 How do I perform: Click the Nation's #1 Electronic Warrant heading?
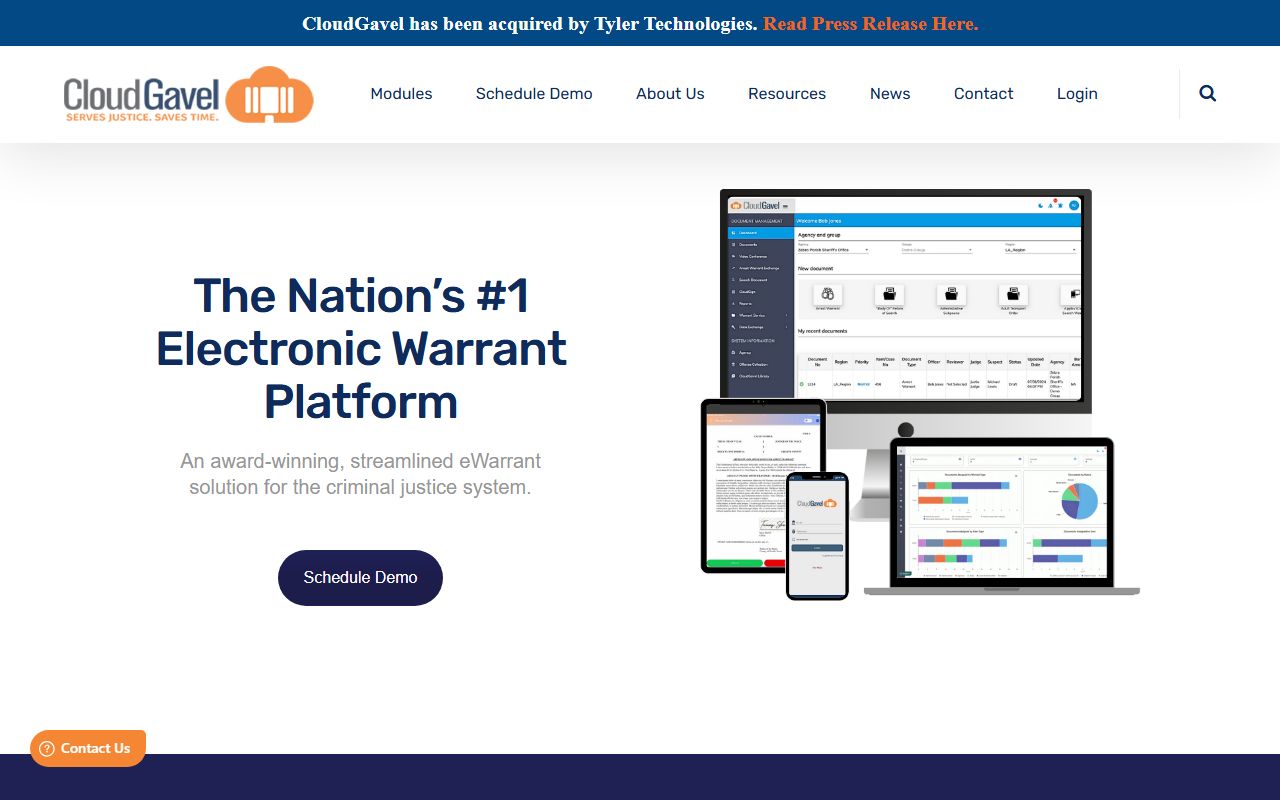(361, 349)
